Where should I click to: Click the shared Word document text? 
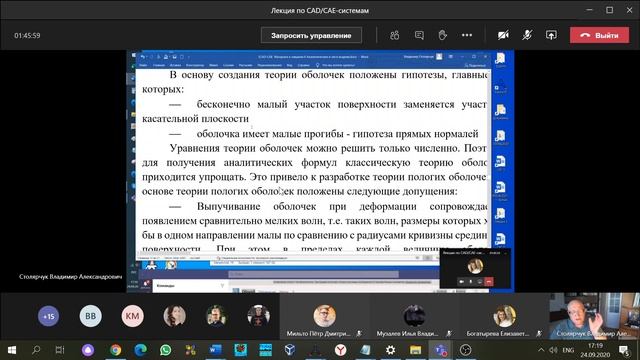313,161
